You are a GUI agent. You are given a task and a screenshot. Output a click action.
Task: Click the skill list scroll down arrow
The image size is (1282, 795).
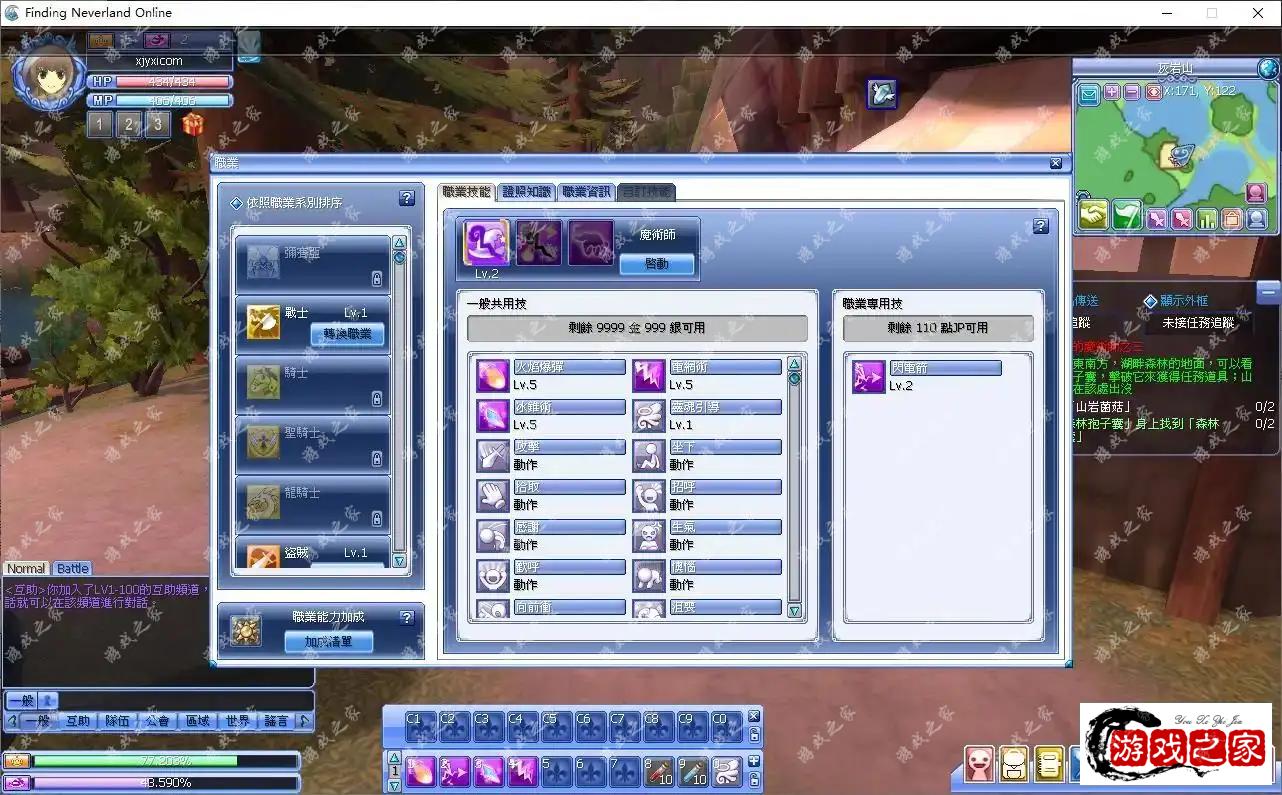pos(795,610)
